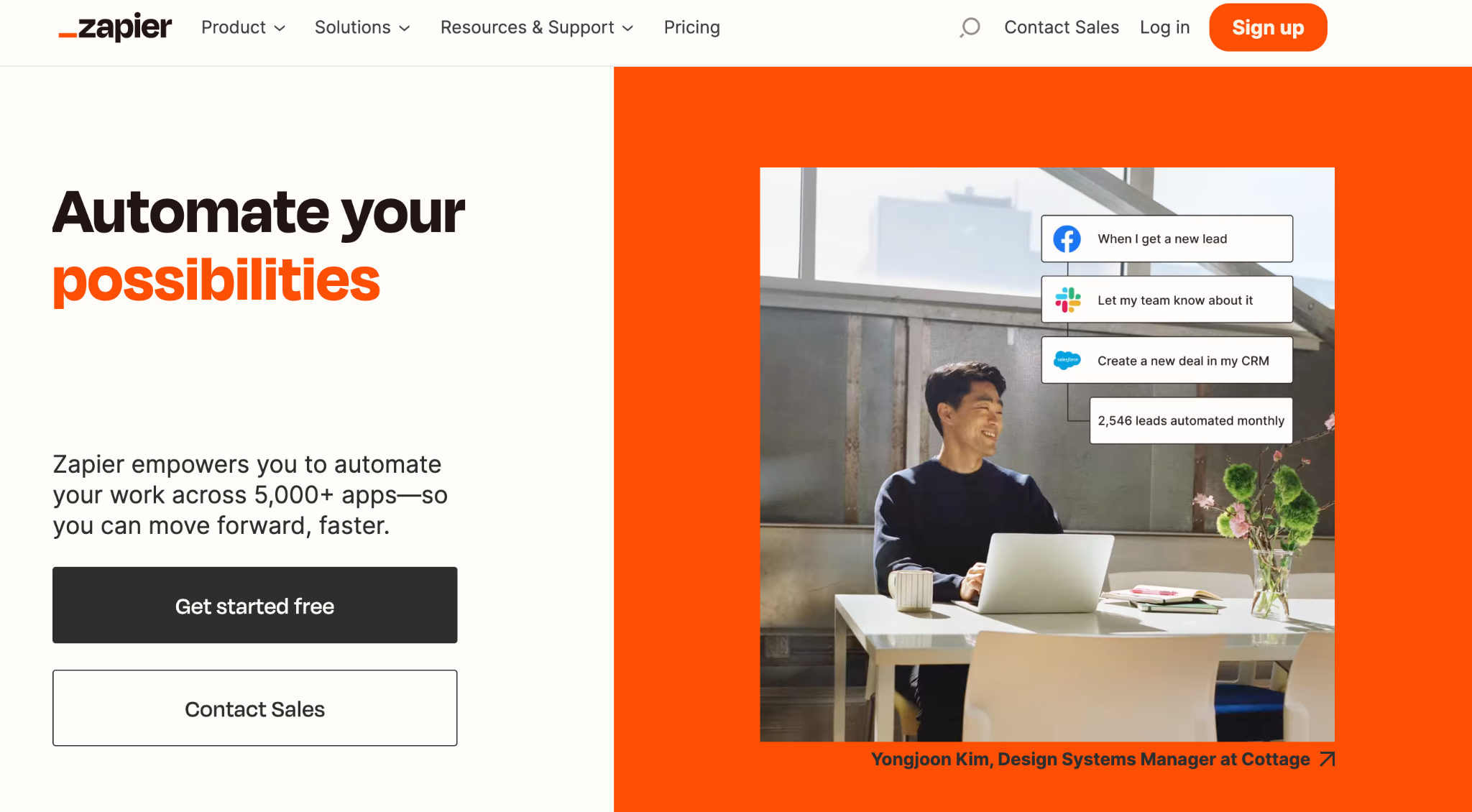Image resolution: width=1472 pixels, height=812 pixels.
Task: Click the 2546 leads automated monthly badge
Action: click(1190, 418)
